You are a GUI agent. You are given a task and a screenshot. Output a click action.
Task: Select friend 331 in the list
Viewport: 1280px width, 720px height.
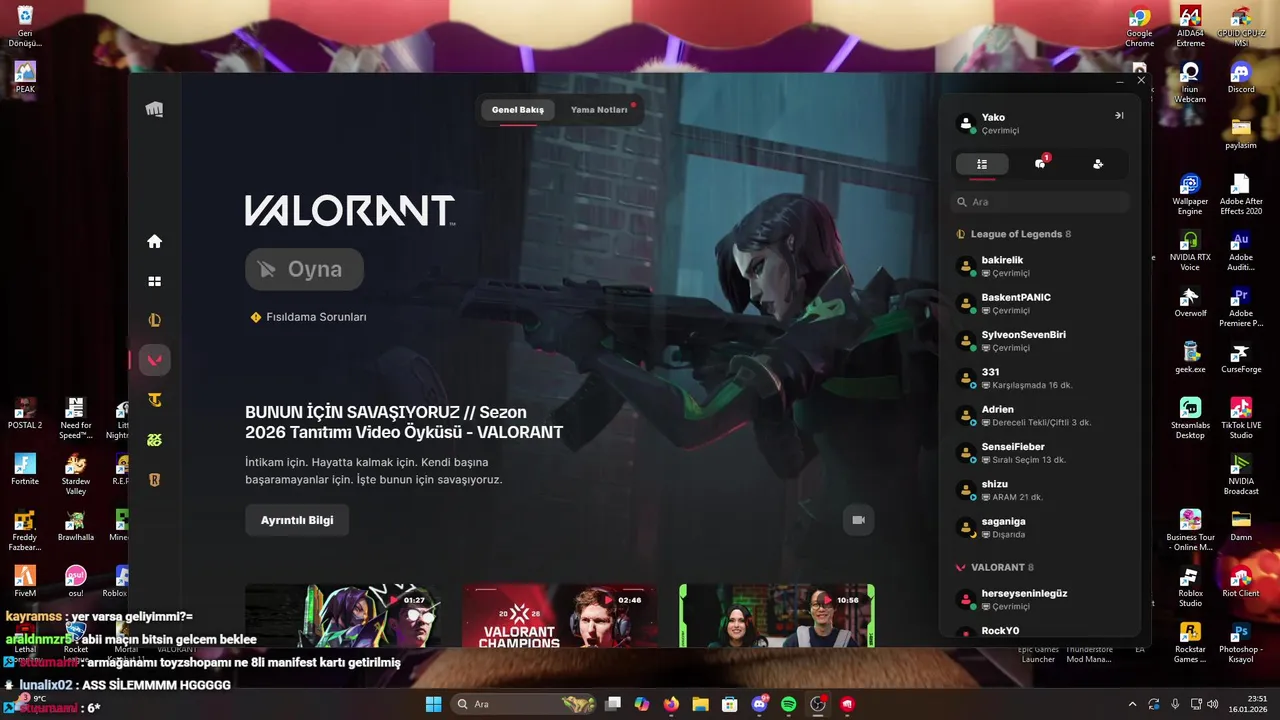[x=1040, y=378]
